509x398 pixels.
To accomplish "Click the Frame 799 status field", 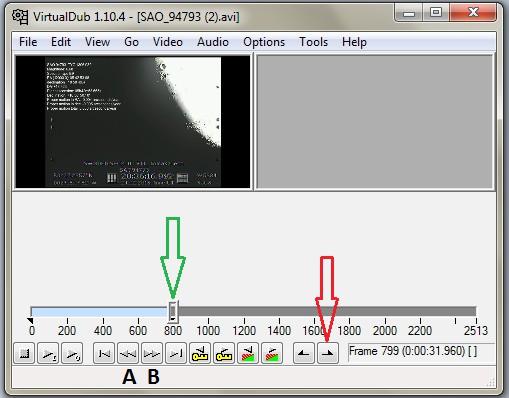I will [421, 352].
